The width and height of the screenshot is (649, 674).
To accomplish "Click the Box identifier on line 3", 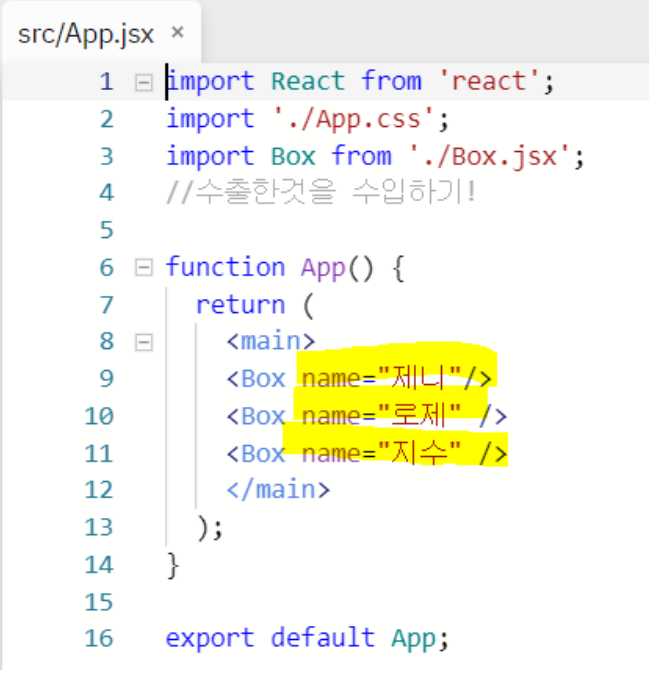I will click(293, 156).
